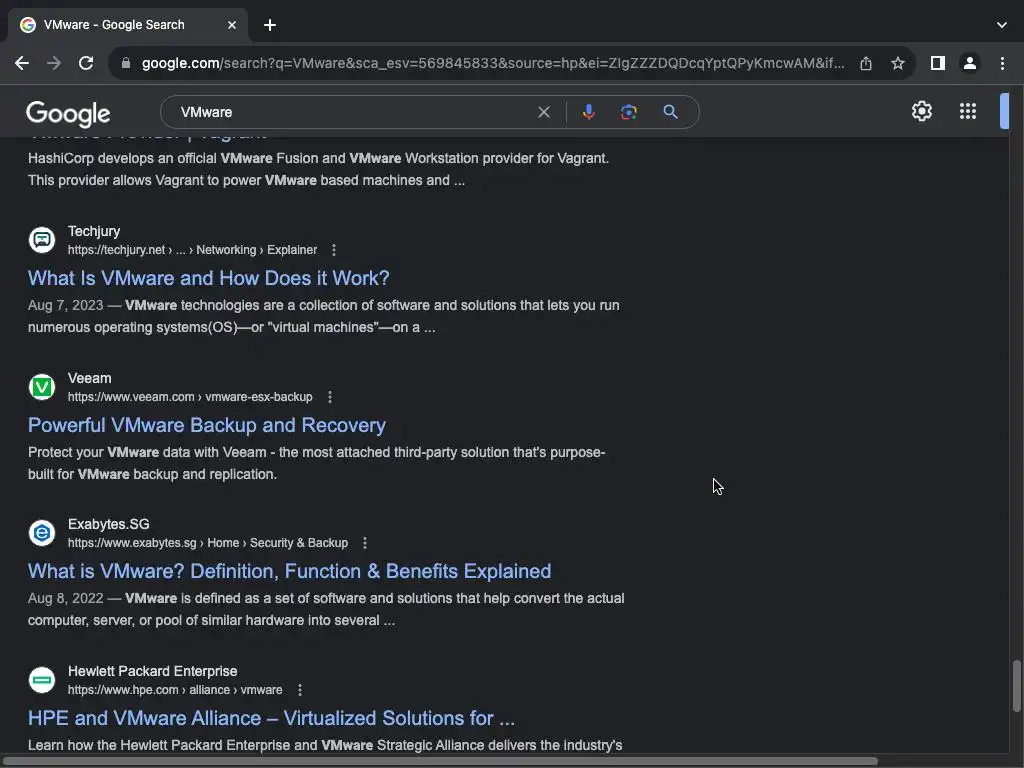Click the VMware search input field
This screenshot has width=1024, height=768.
(x=353, y=112)
